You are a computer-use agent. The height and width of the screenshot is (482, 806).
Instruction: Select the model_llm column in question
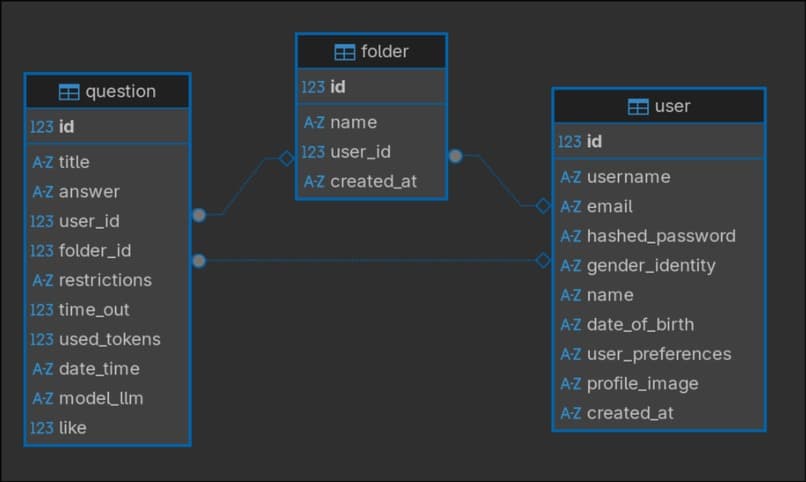pos(107,398)
